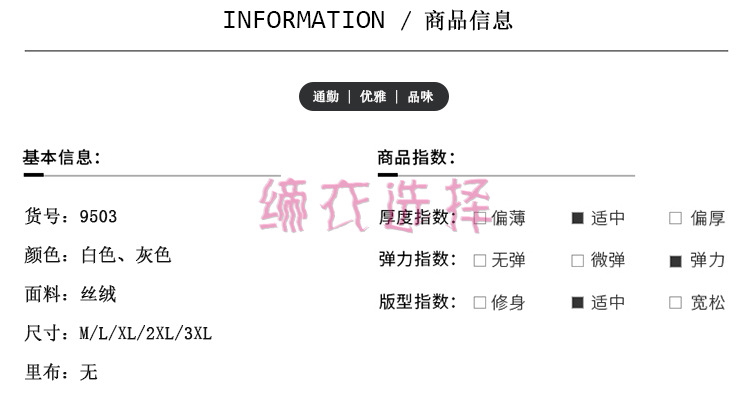Select the 基本信息 section header

coord(62,157)
